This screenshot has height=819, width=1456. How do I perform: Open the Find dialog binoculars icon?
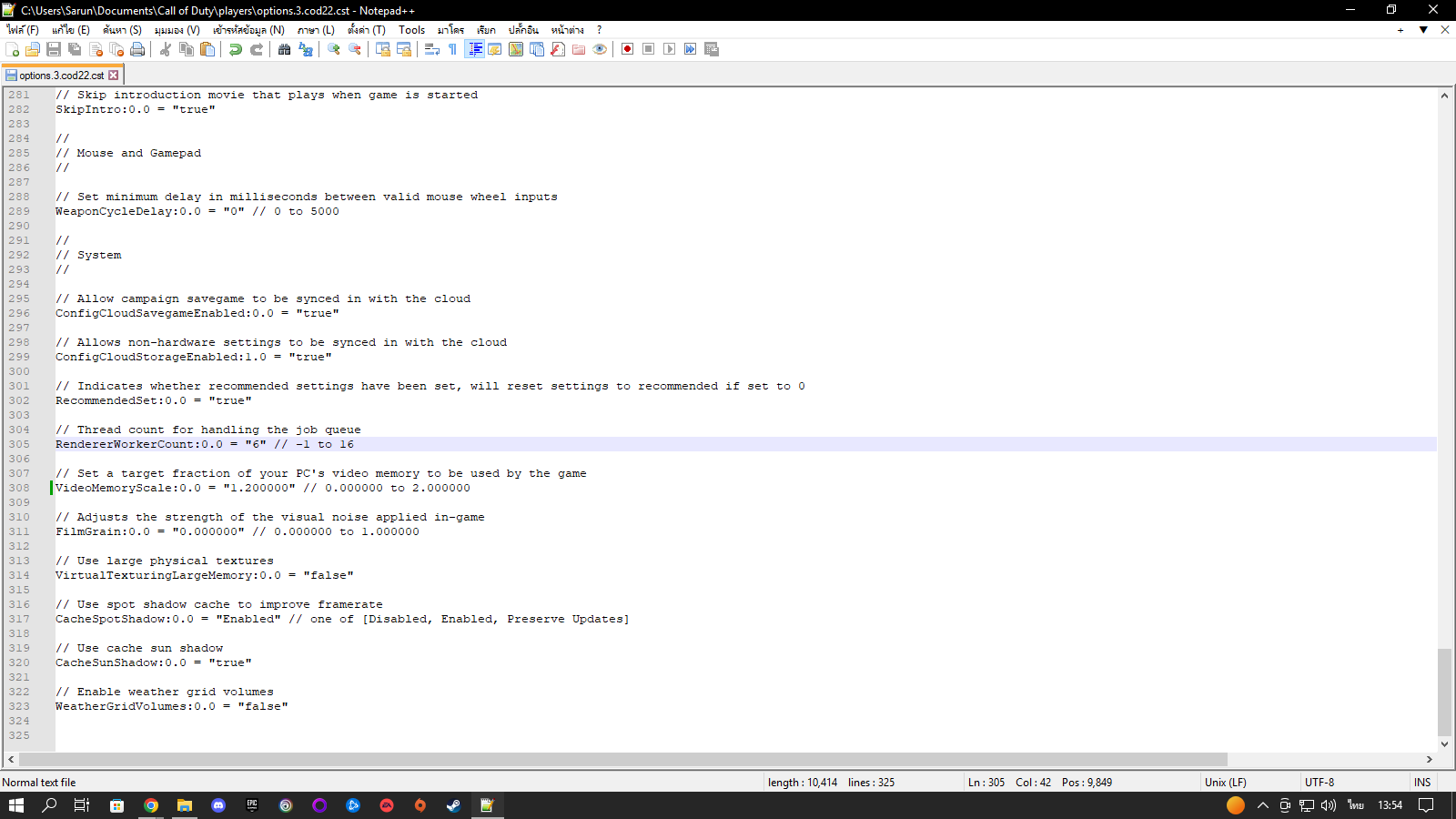click(x=285, y=49)
